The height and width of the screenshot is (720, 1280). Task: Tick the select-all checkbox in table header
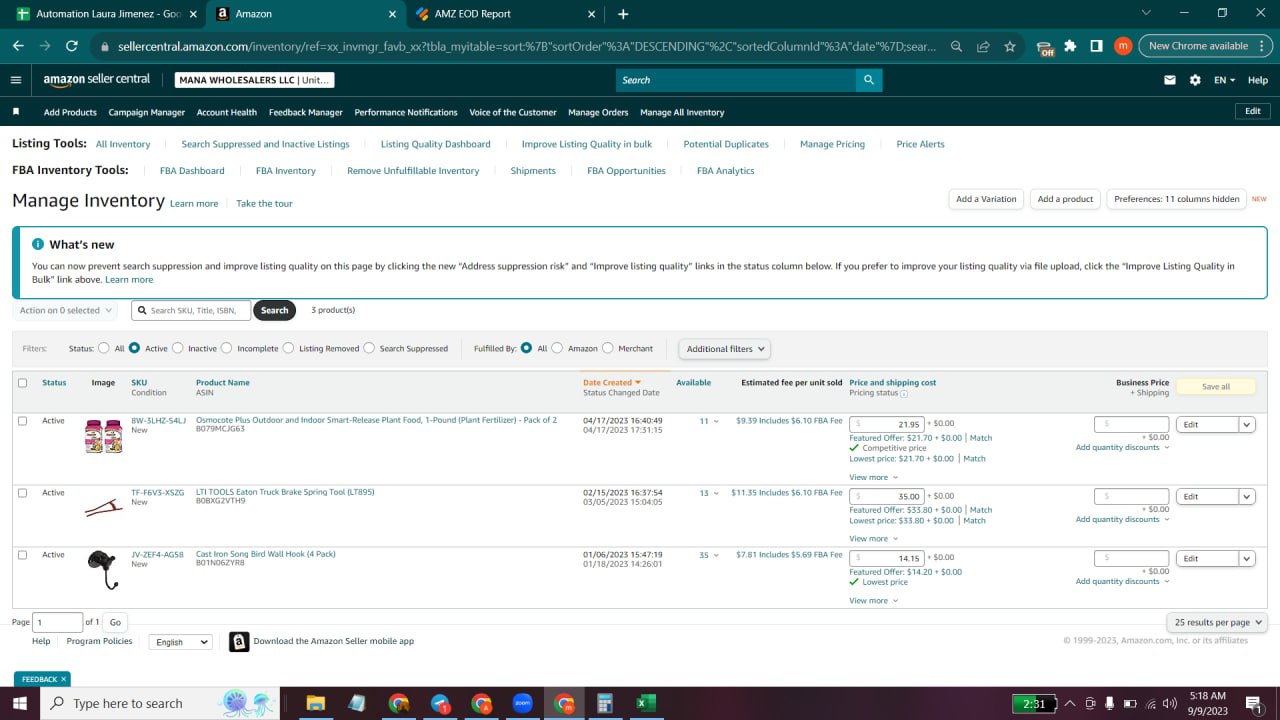point(23,383)
